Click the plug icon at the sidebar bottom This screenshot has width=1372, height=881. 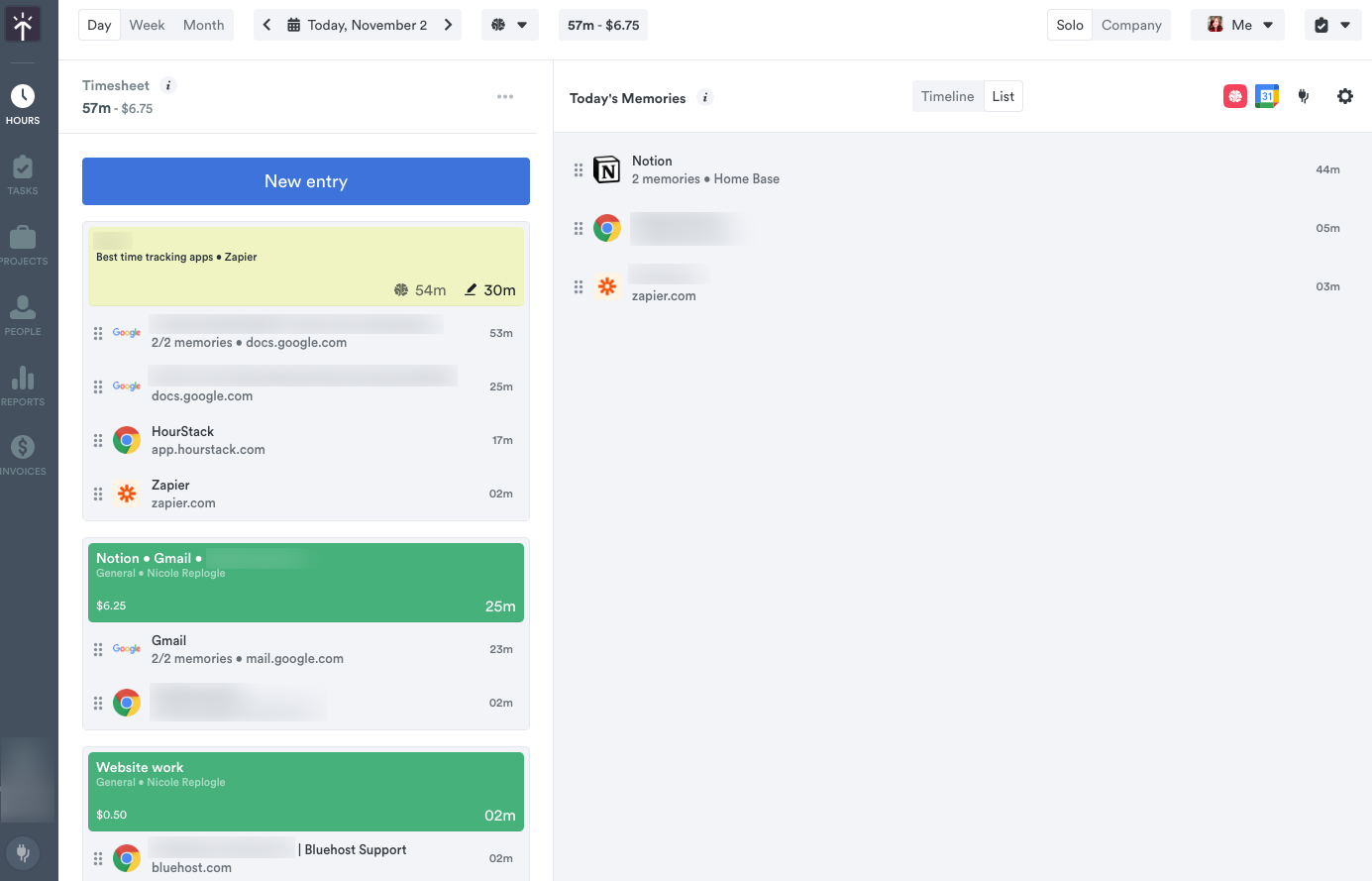23,852
